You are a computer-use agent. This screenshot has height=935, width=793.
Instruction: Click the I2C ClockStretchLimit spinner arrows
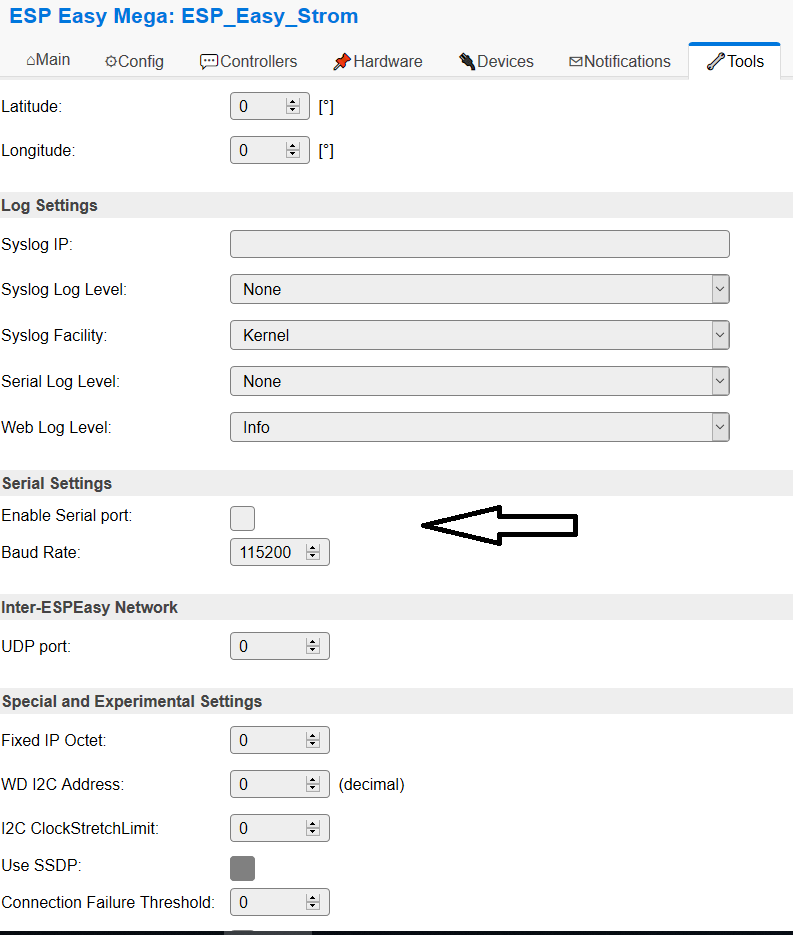tap(312, 828)
